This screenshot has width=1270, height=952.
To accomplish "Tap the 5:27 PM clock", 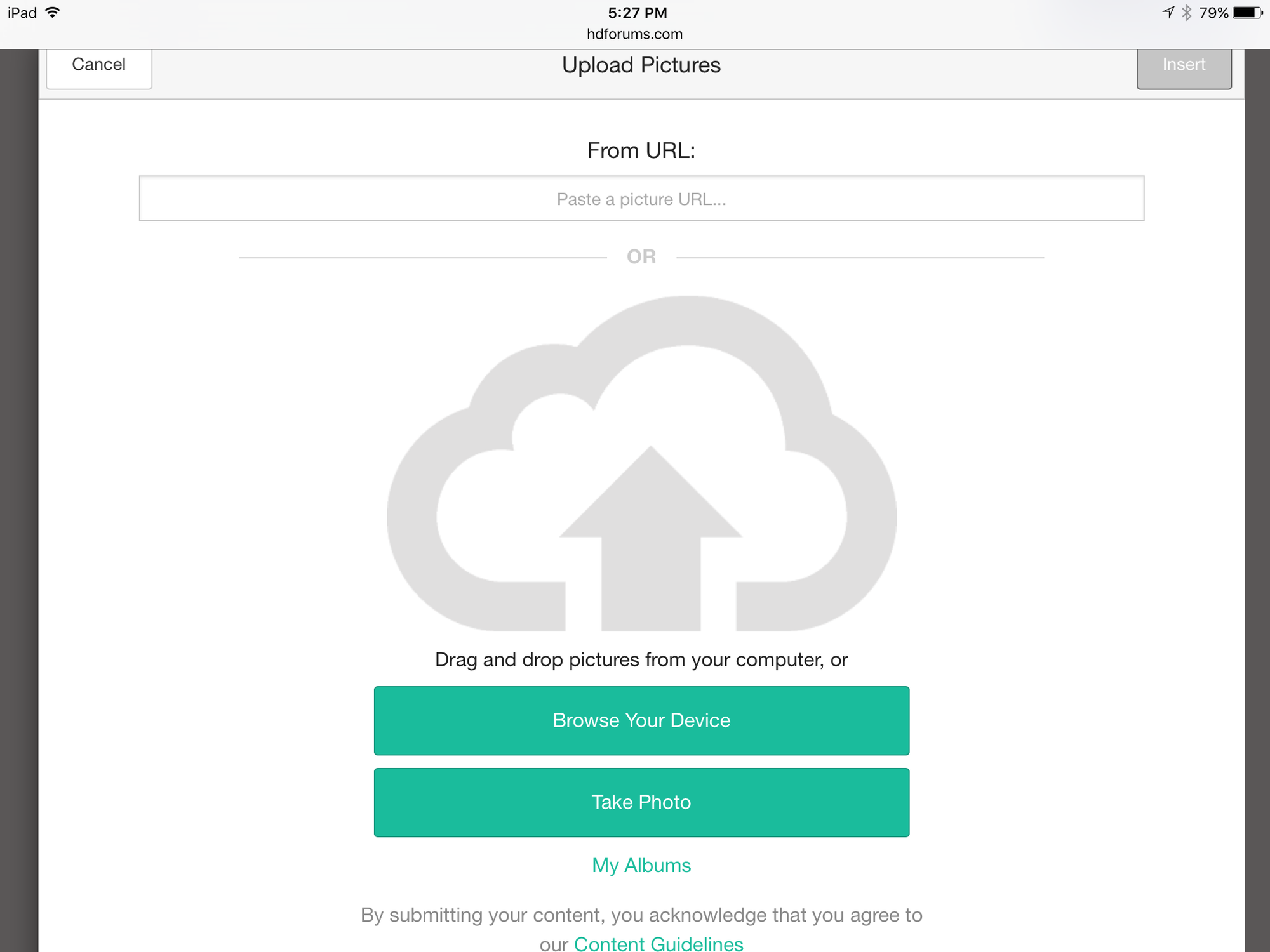I will click(637, 13).
